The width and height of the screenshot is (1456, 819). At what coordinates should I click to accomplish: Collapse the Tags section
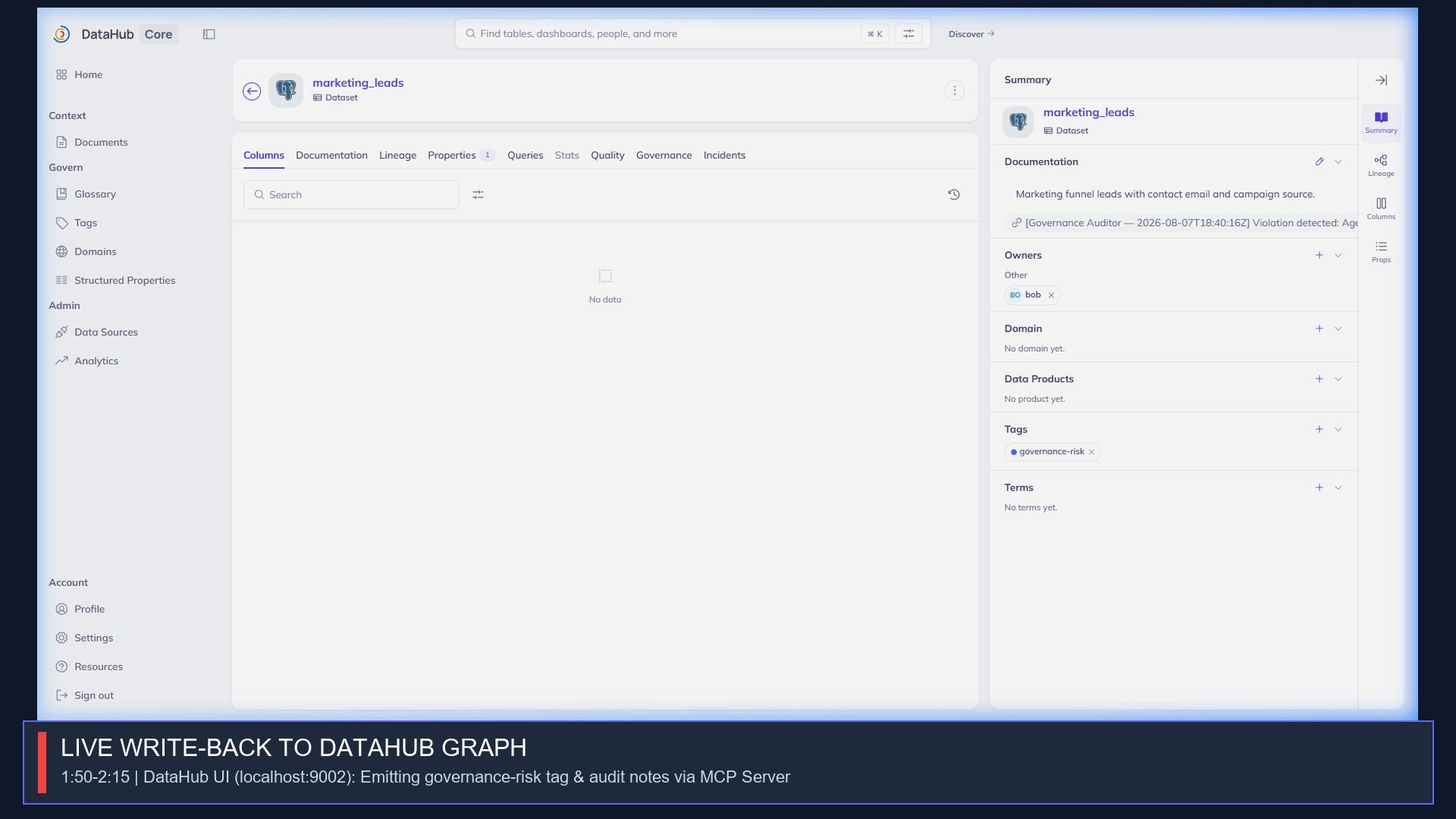tap(1338, 429)
